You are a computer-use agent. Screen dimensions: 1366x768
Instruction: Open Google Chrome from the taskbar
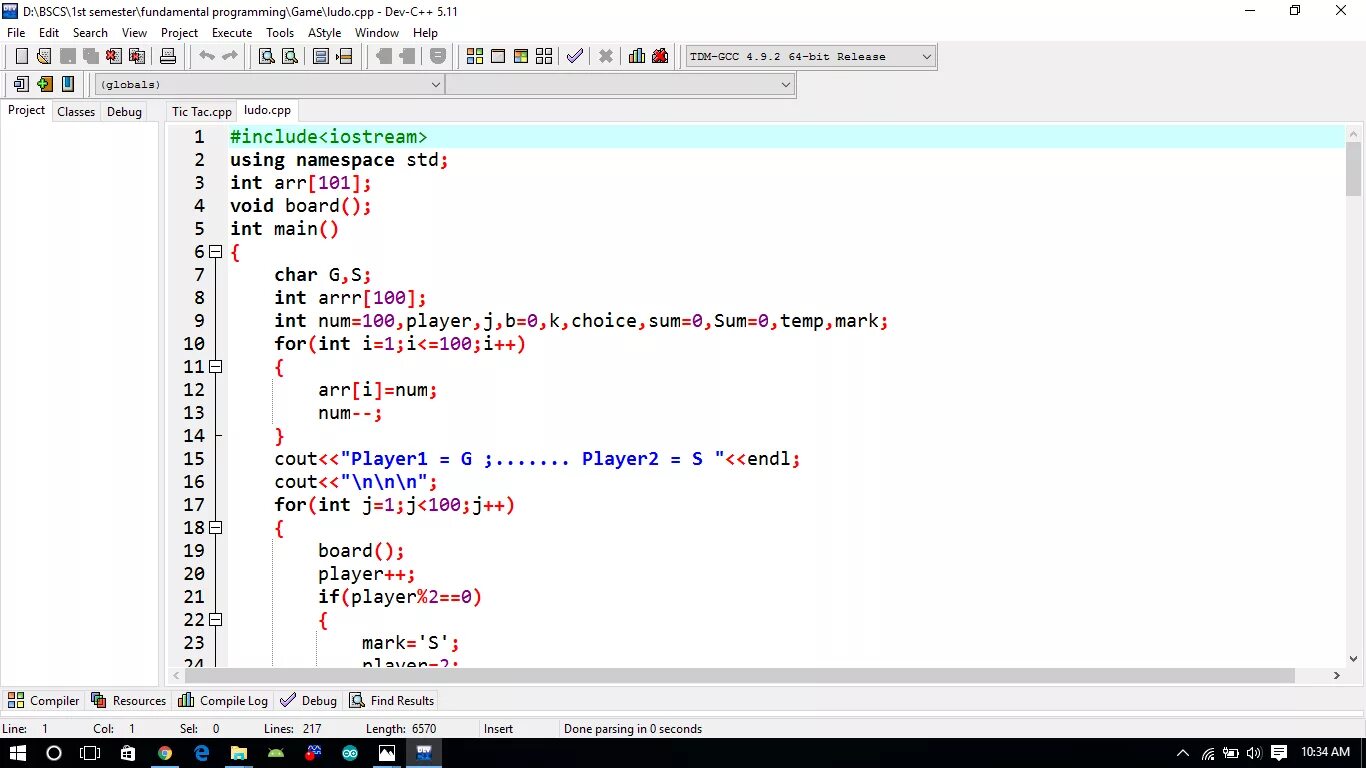coord(165,753)
